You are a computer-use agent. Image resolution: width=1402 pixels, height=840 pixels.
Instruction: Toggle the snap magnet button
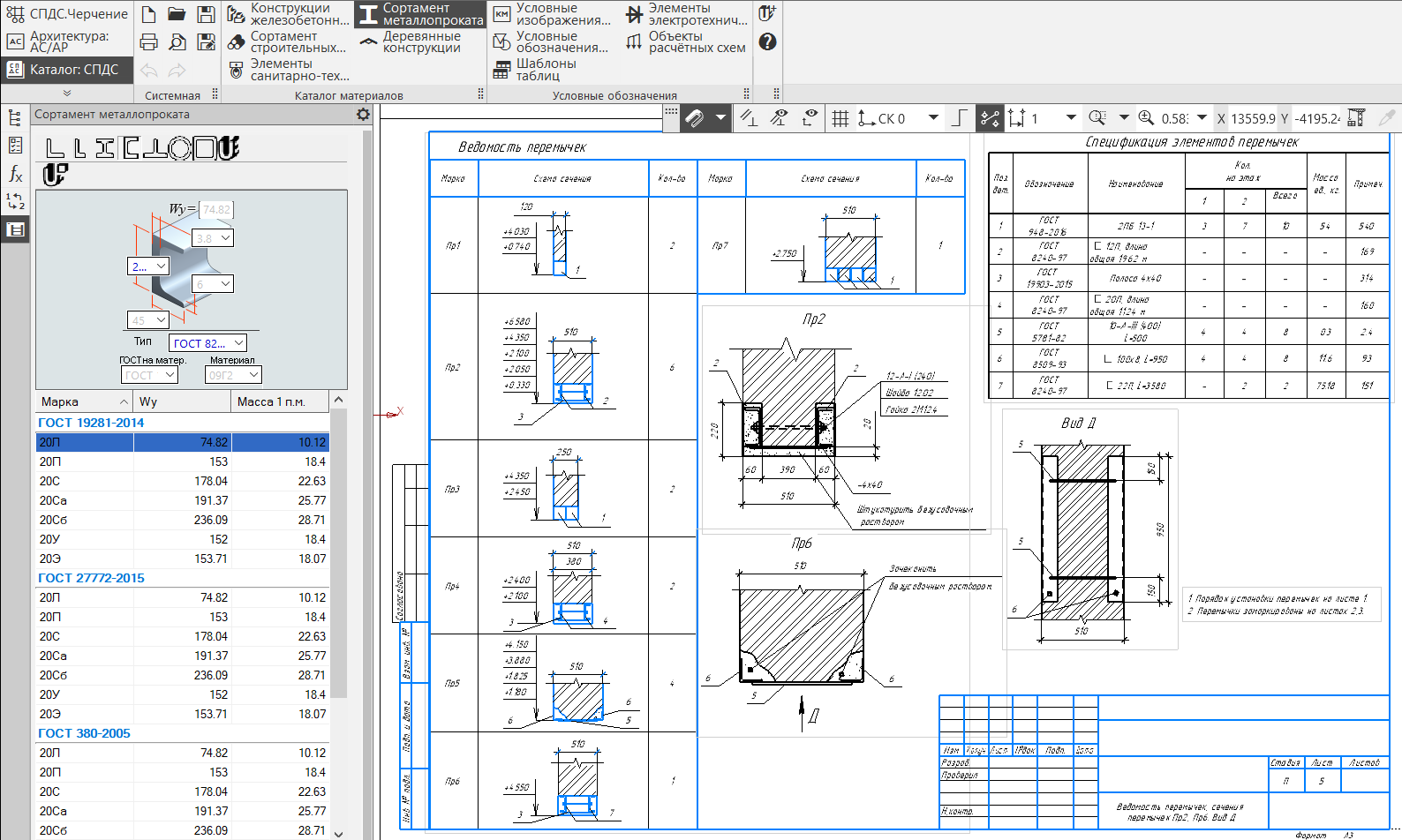pyautogui.click(x=695, y=118)
